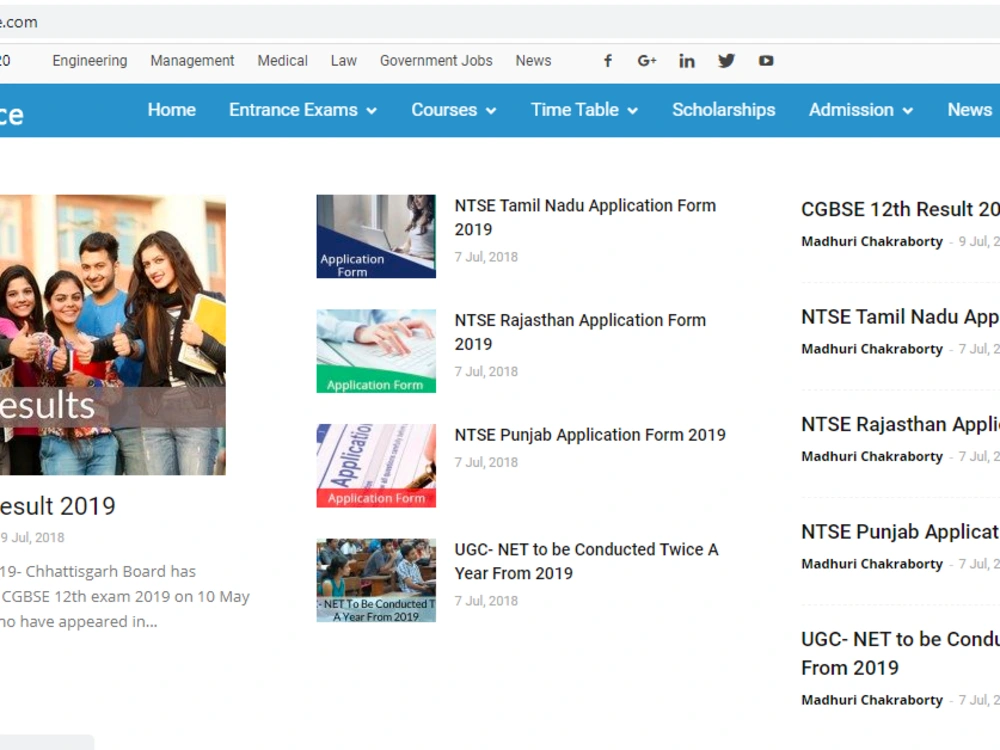This screenshot has width=1000, height=750.
Task: Click the NTSE Tamil Nadu article thumbnail
Action: (x=376, y=237)
